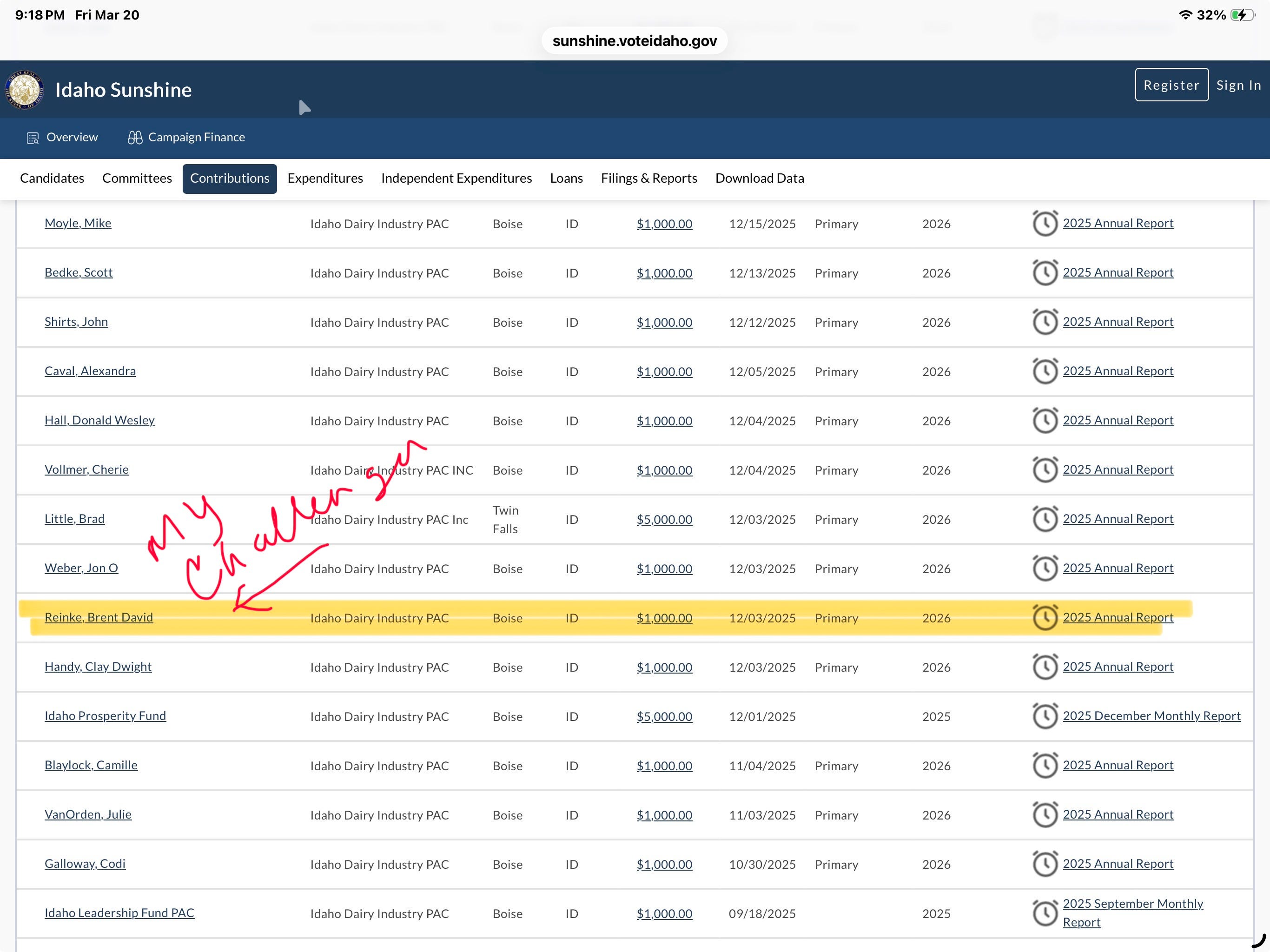Viewport: 1270px width, 952px height.
Task: Open the 2025 December Monthly Report link
Action: click(1151, 716)
